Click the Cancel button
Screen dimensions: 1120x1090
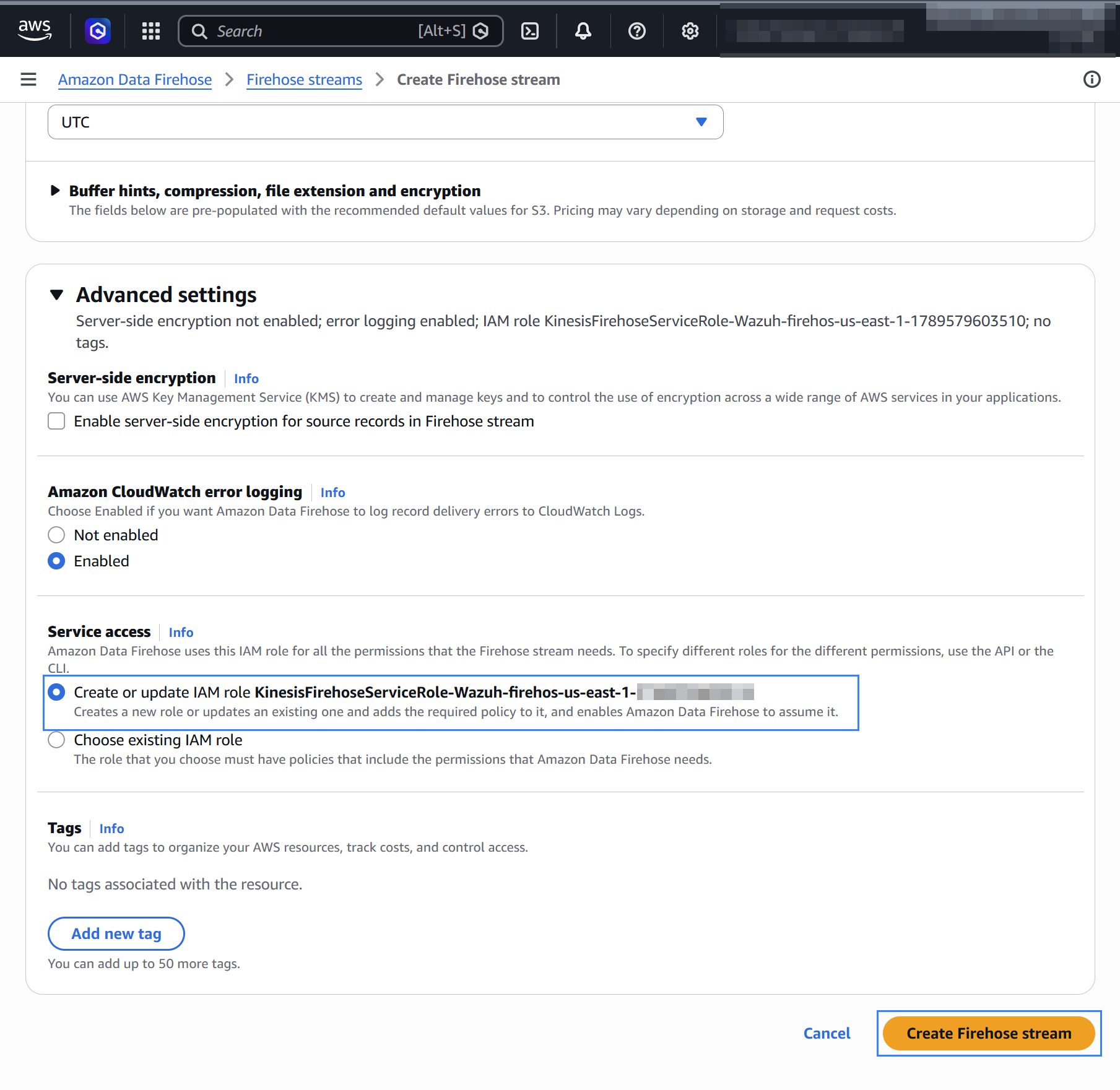click(x=827, y=1033)
